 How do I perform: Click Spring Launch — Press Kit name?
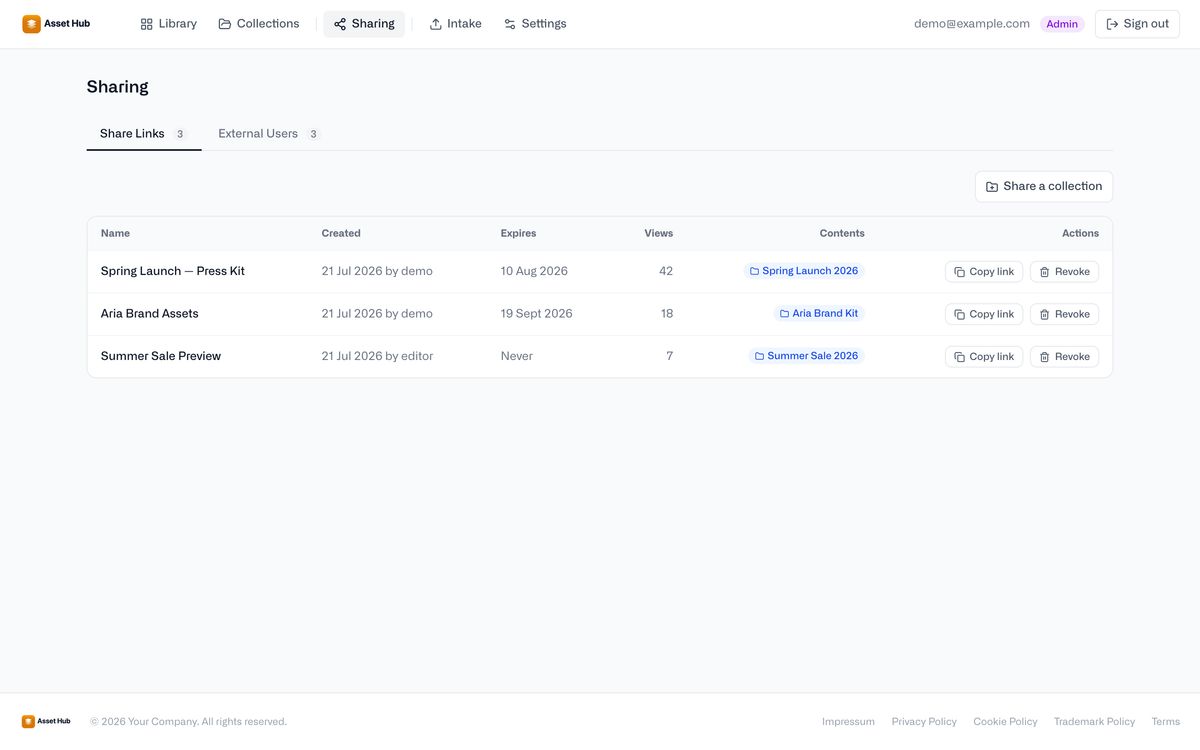[173, 271]
